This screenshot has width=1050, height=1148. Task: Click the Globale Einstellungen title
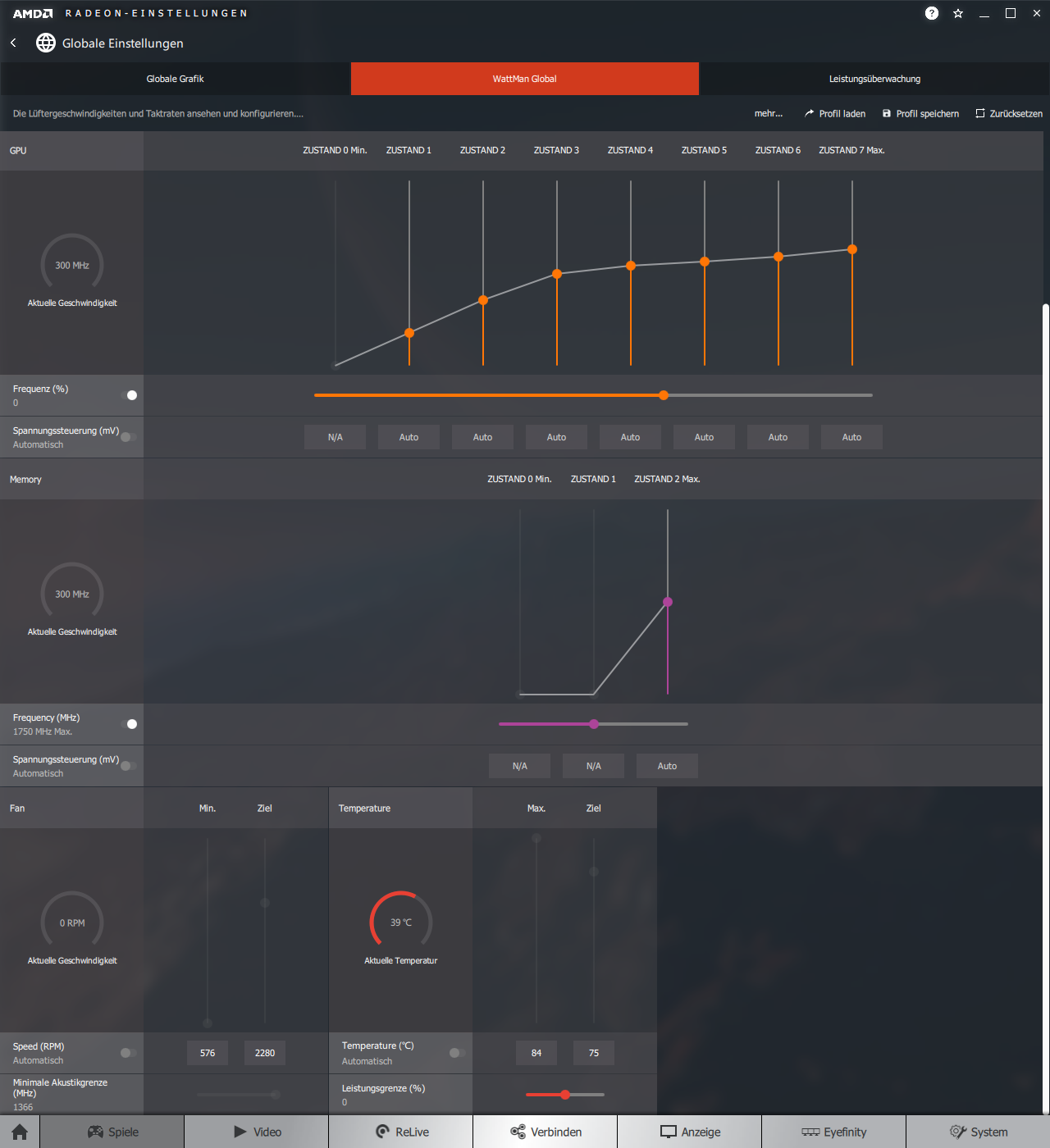(x=123, y=43)
